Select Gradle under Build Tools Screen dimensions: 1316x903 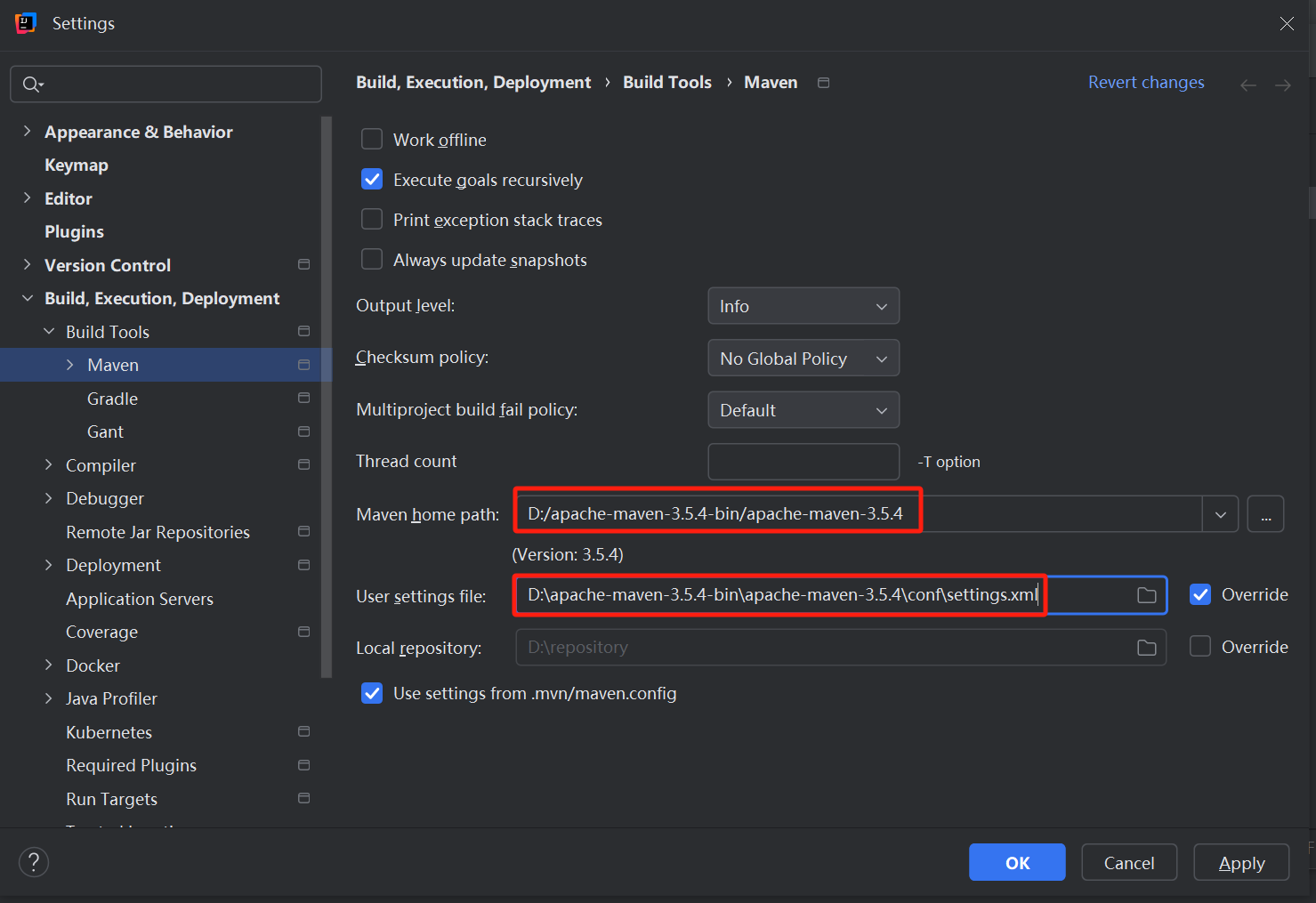pyautogui.click(x=113, y=399)
